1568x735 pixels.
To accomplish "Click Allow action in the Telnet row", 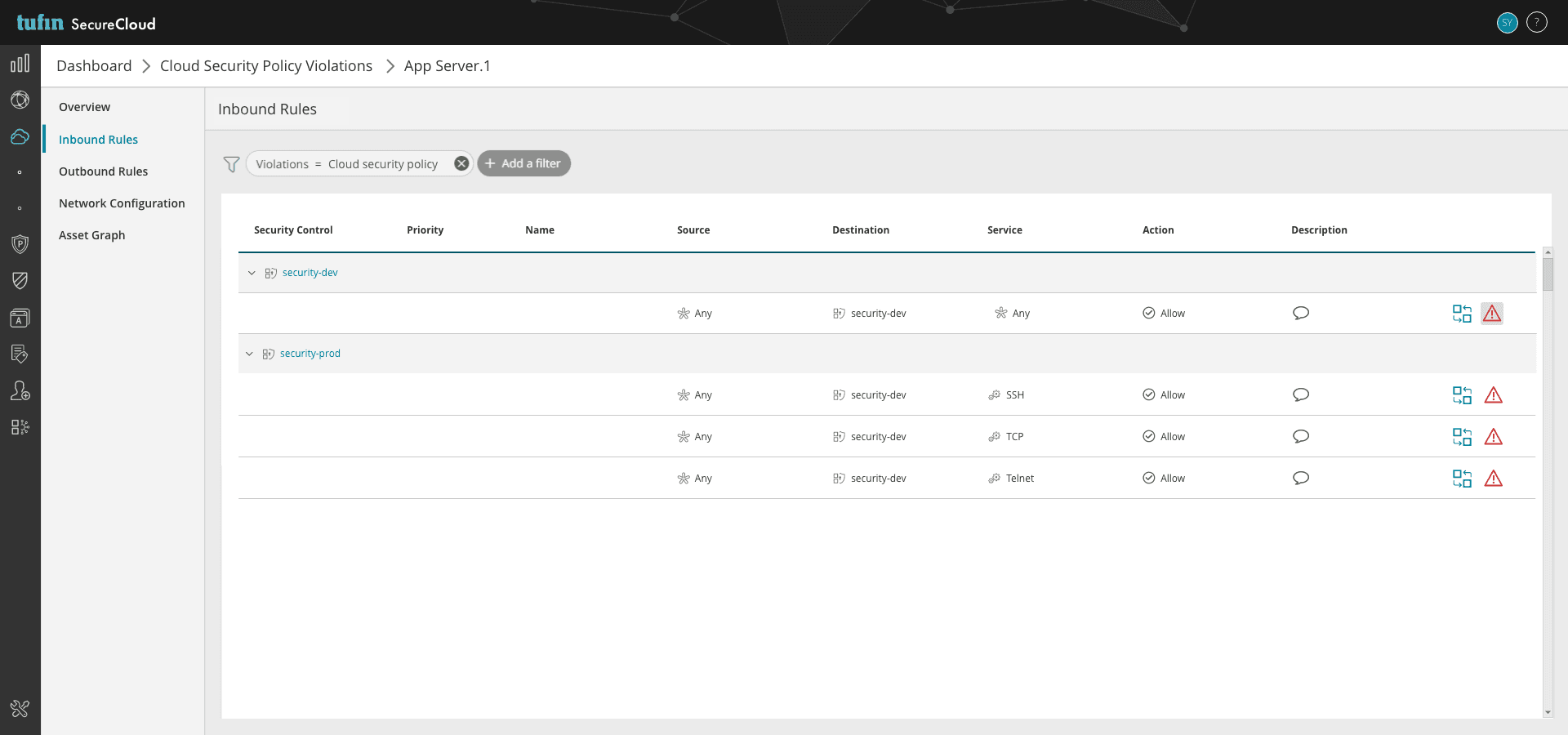I will (x=1164, y=479).
